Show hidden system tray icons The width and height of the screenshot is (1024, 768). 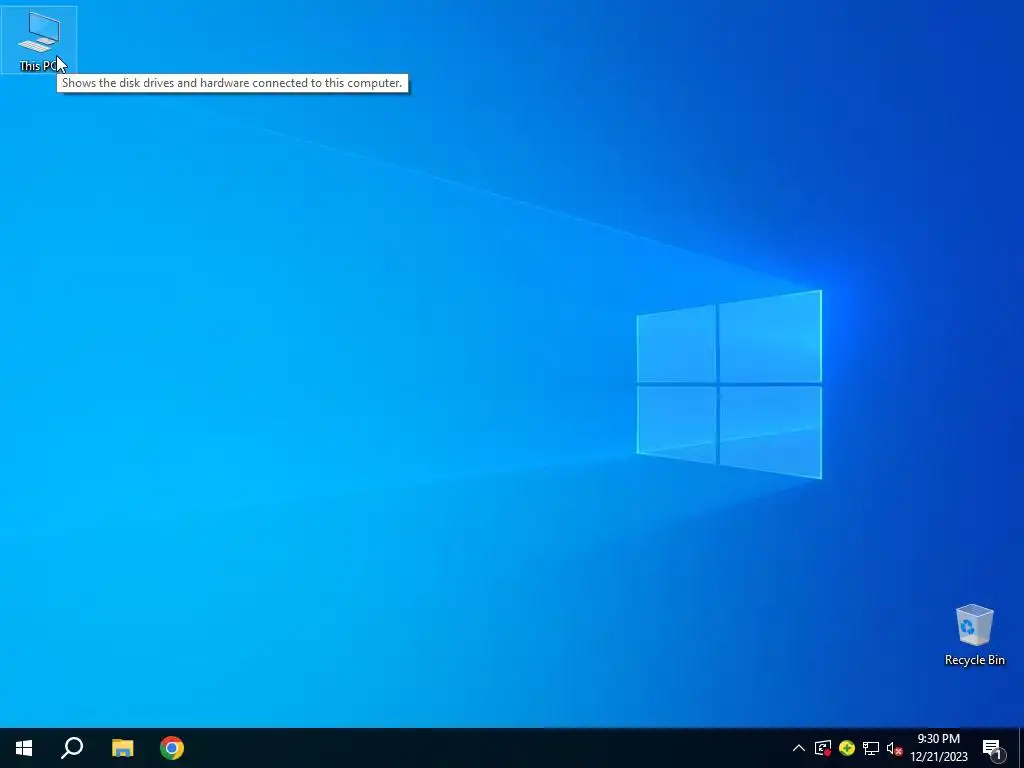[799, 748]
